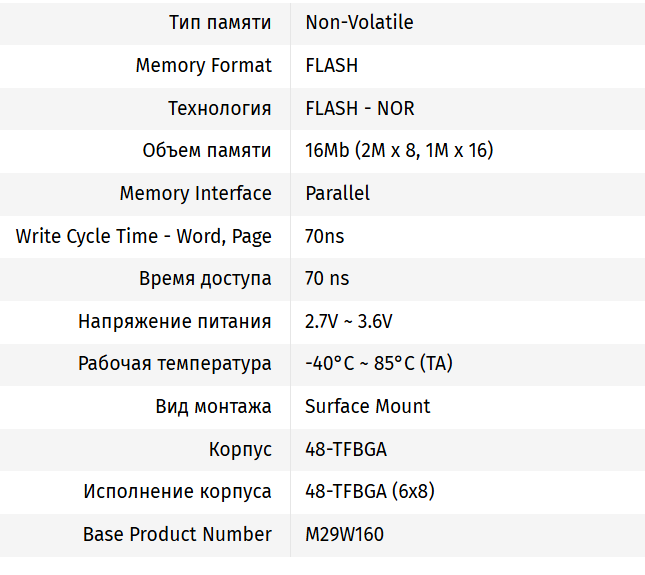Select the "70ns" write cycle value
The width and height of the screenshot is (645, 575).
(x=324, y=237)
